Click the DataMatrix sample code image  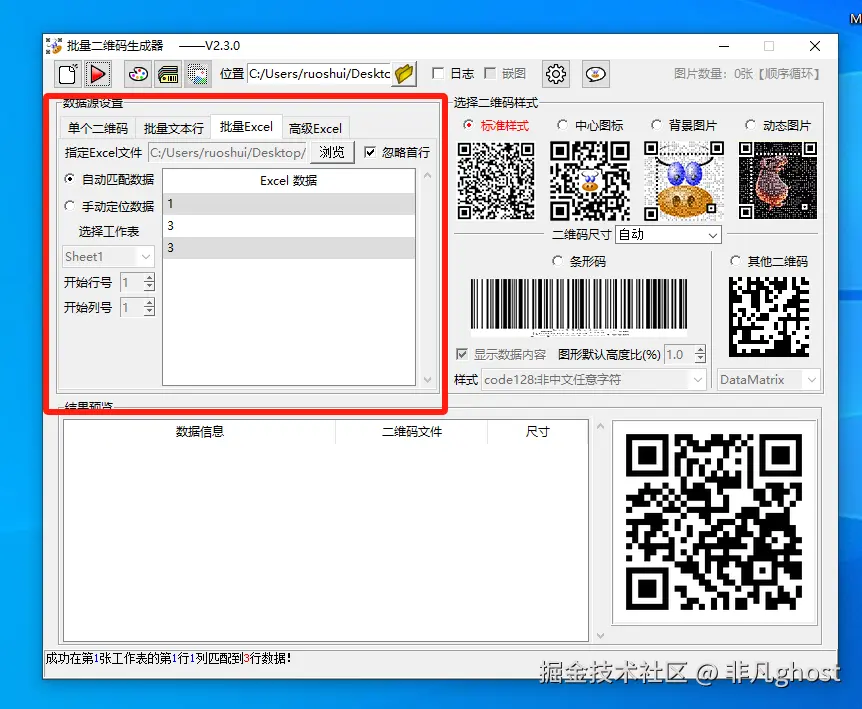[x=769, y=317]
